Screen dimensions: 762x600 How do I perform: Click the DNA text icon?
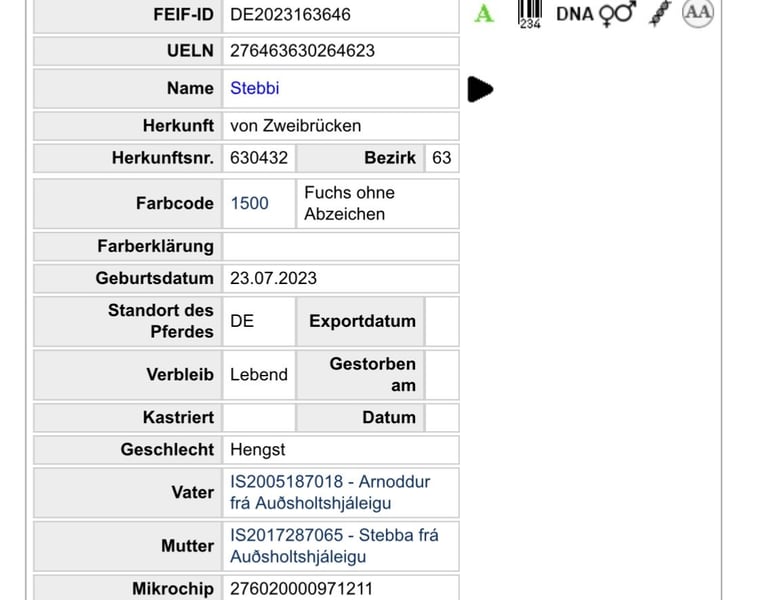click(574, 14)
